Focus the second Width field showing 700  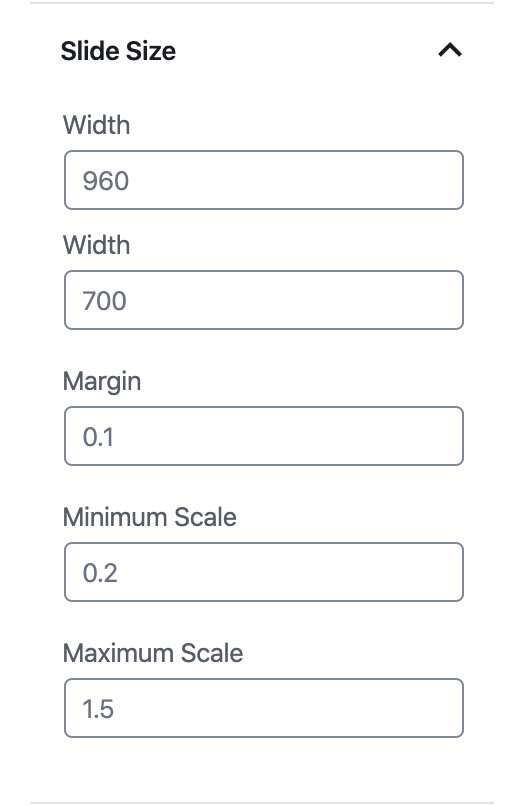point(264,300)
